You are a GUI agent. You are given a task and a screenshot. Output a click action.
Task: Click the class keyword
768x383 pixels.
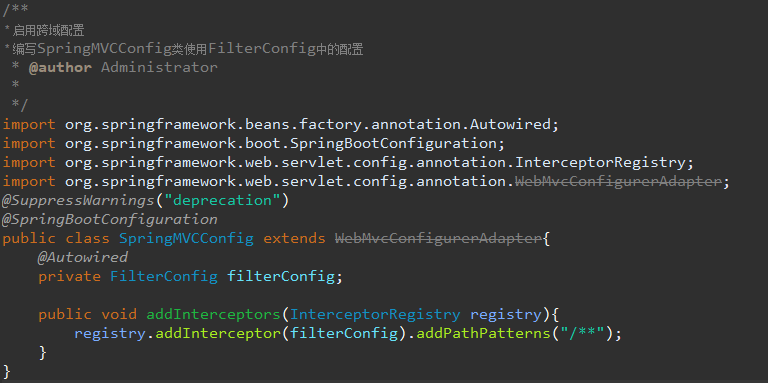87,239
